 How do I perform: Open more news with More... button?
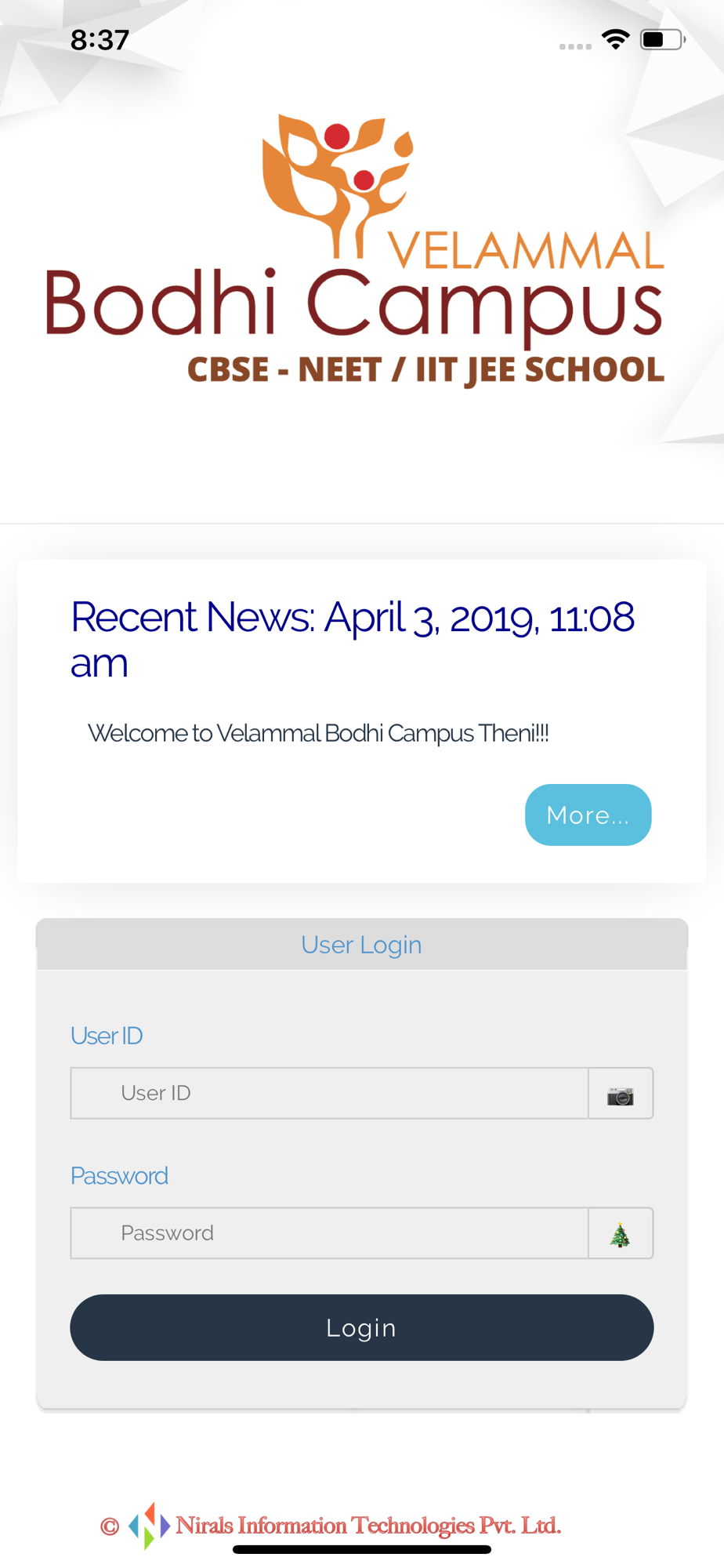coord(588,815)
